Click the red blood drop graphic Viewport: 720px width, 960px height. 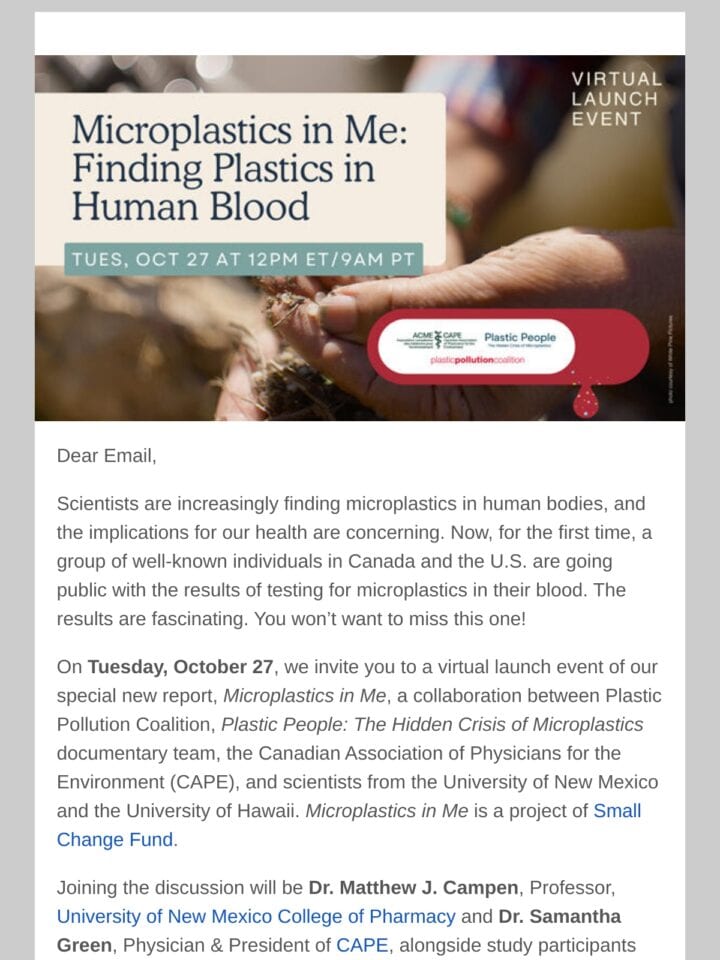(x=585, y=401)
